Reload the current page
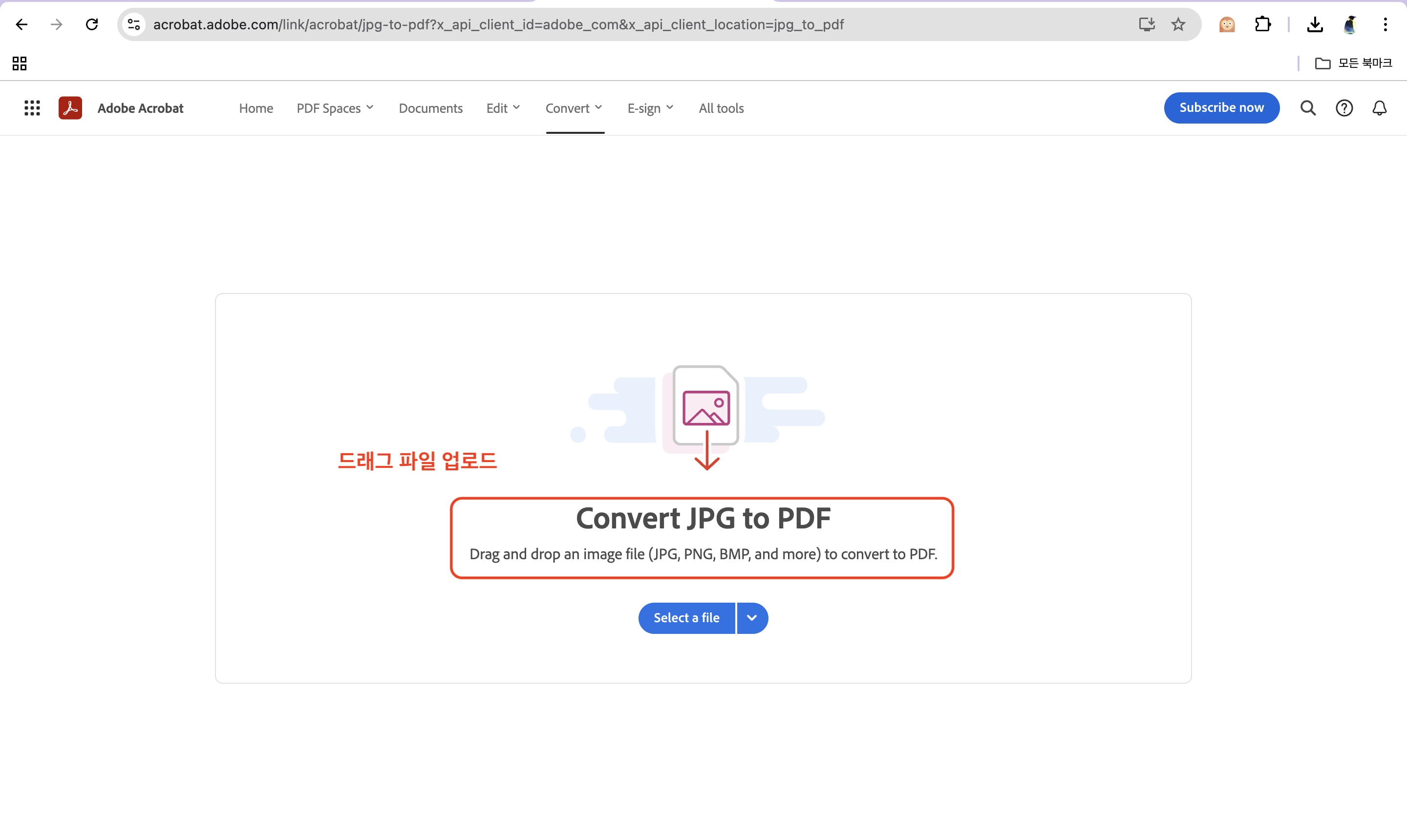 tap(92, 24)
